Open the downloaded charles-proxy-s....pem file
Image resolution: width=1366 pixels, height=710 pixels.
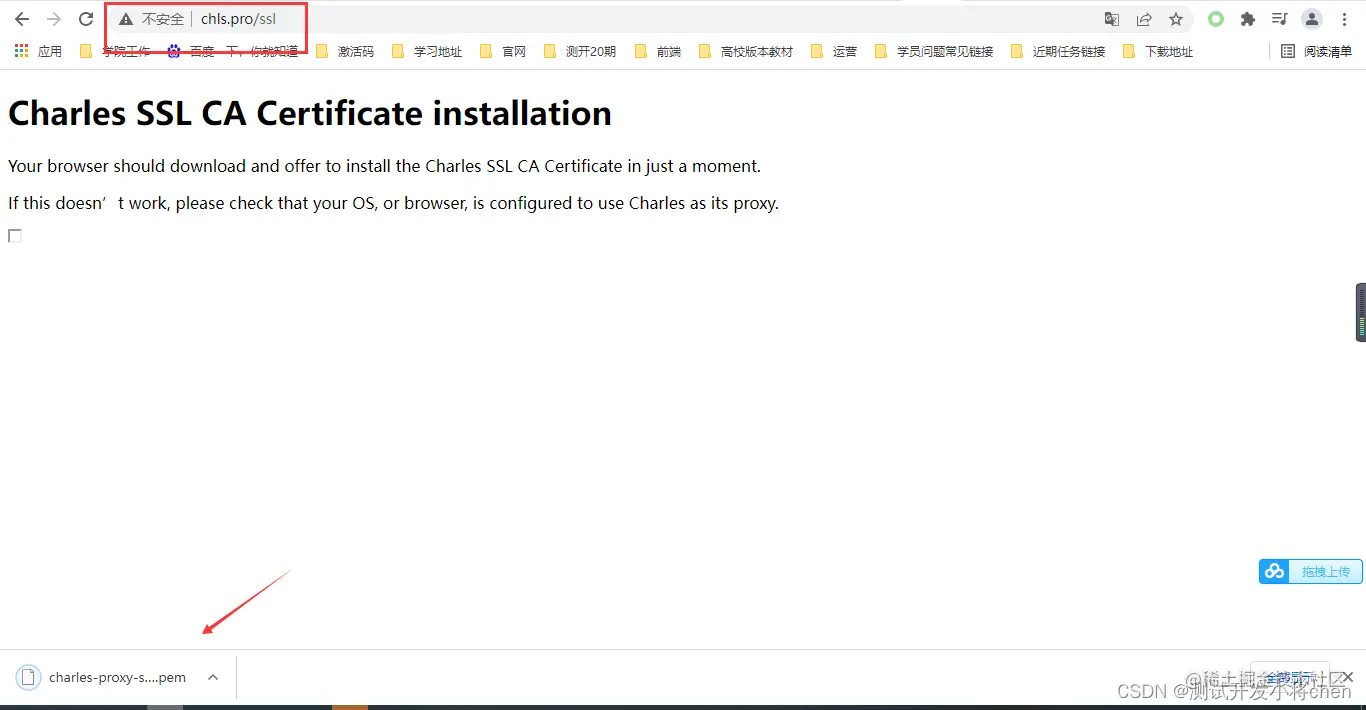(x=103, y=677)
